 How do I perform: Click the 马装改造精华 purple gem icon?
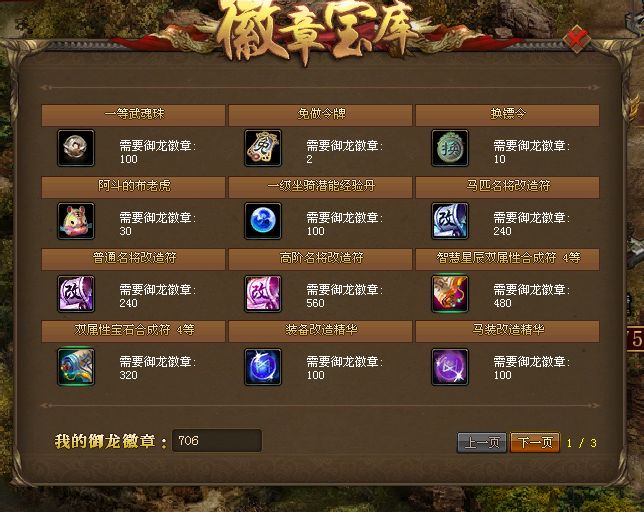[450, 367]
